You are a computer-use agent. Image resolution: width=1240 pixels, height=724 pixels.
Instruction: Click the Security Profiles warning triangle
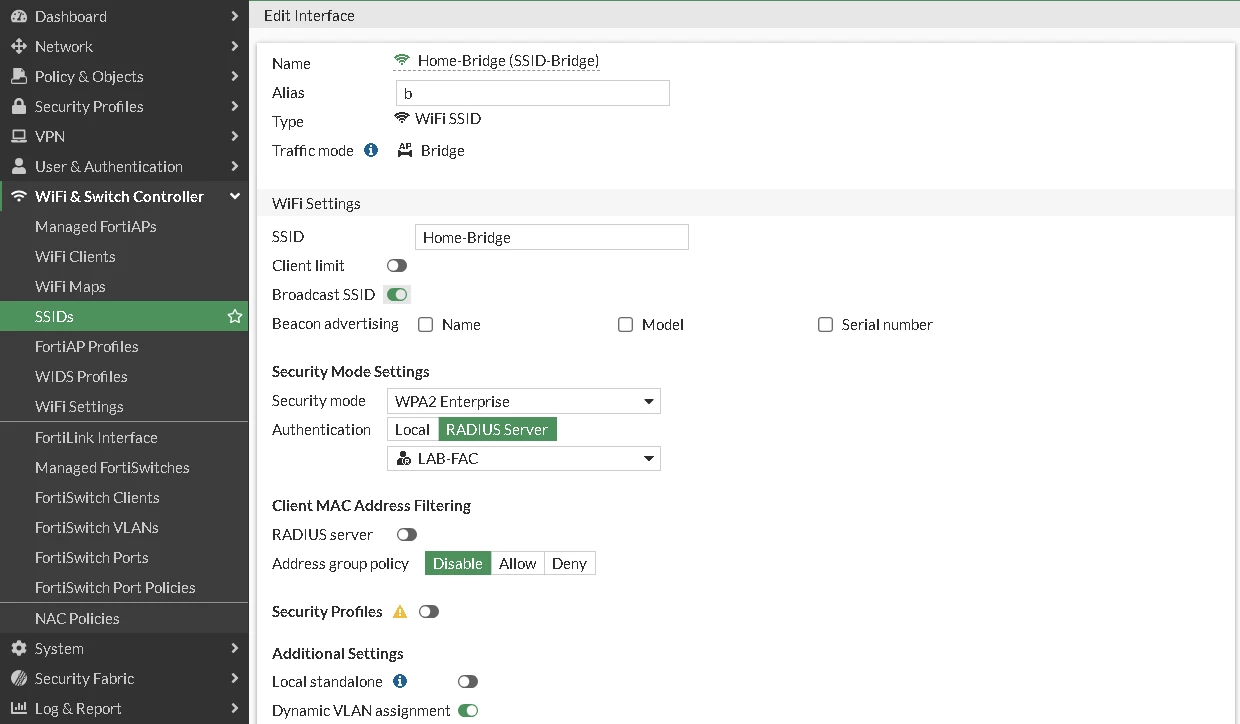point(400,611)
